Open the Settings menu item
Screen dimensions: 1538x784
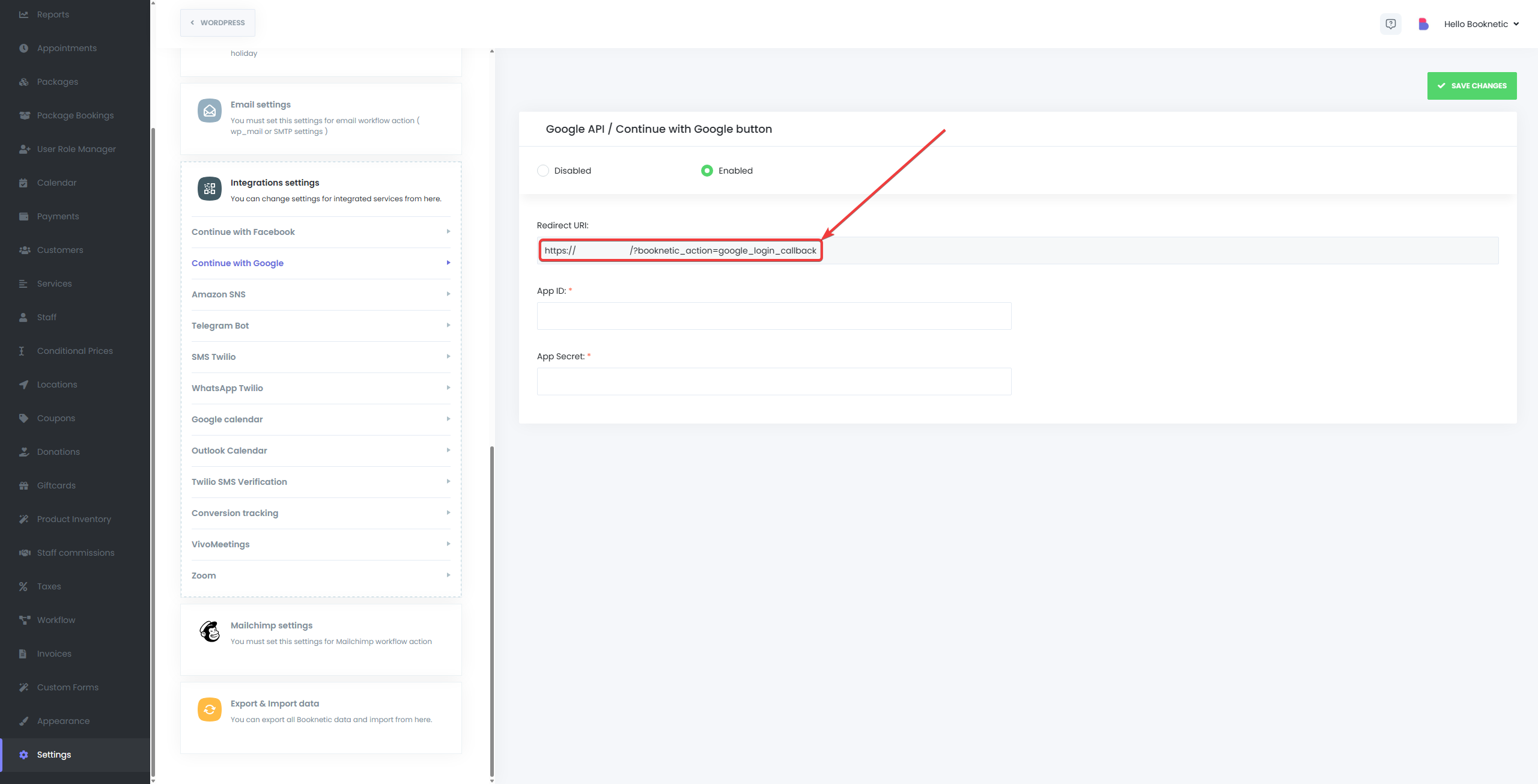75,755
